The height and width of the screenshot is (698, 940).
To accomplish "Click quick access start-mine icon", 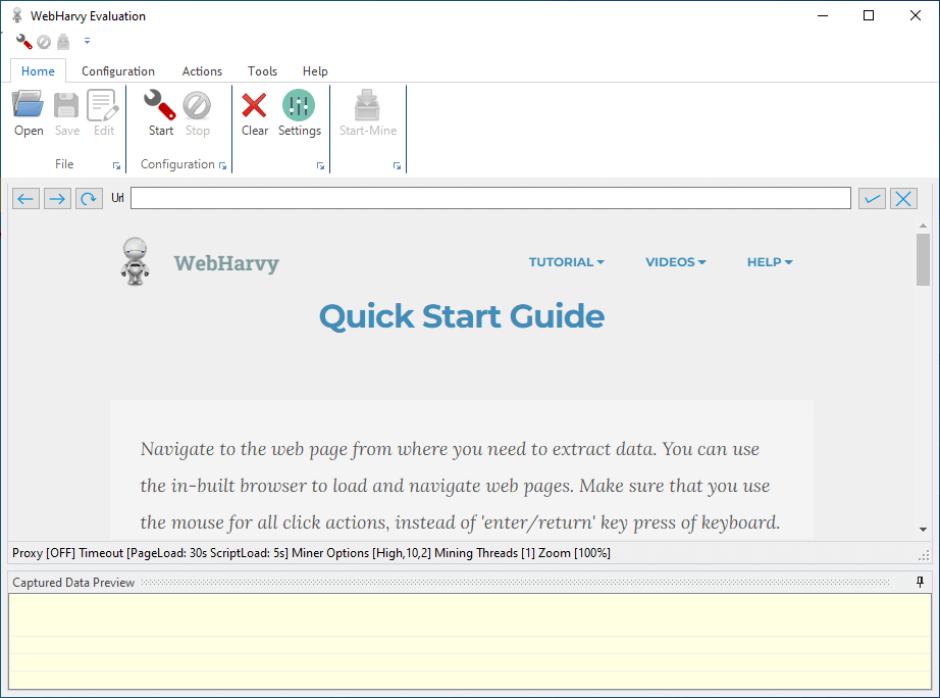I will [63, 41].
